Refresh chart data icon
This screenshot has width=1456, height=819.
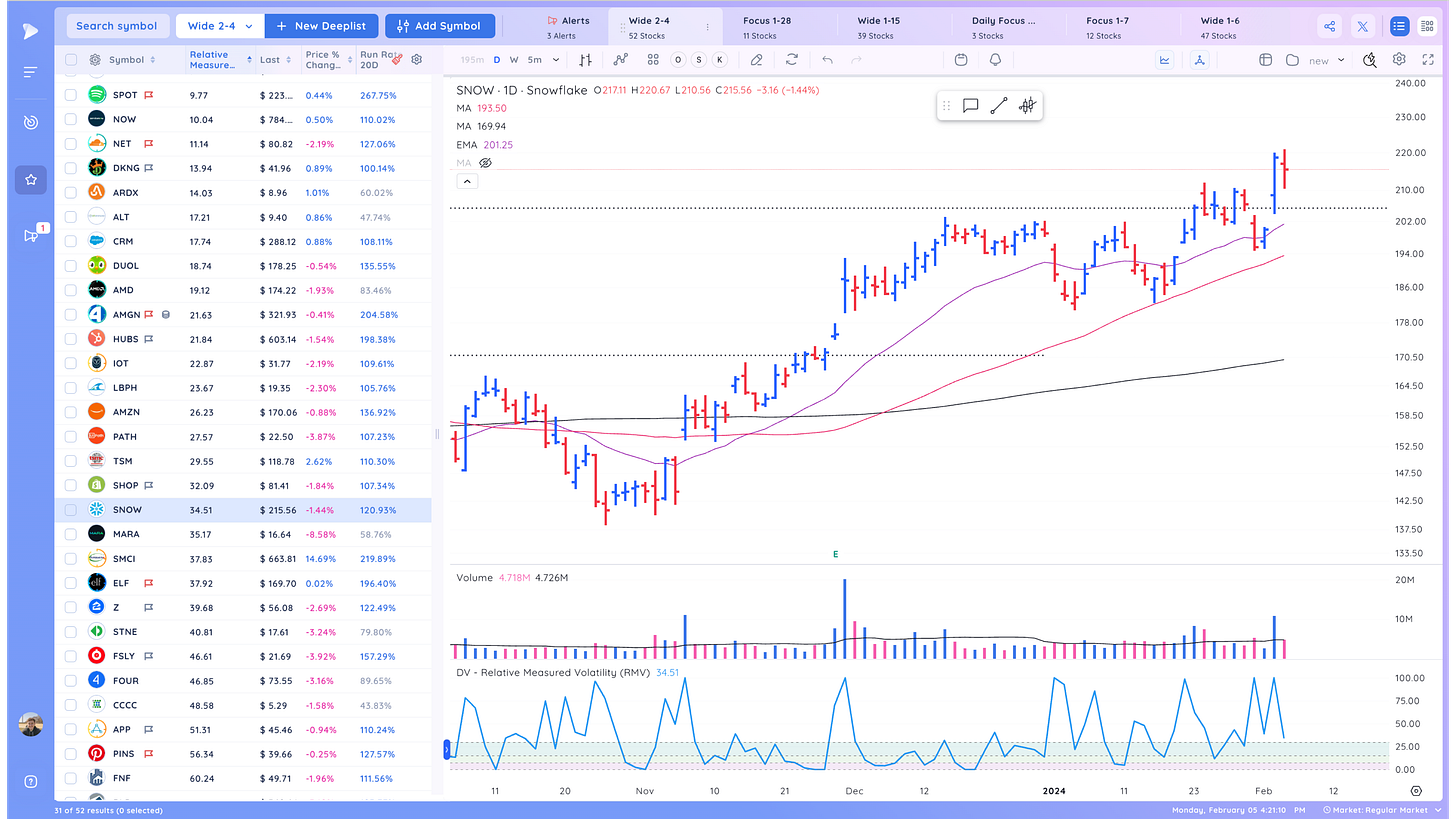[x=792, y=60]
